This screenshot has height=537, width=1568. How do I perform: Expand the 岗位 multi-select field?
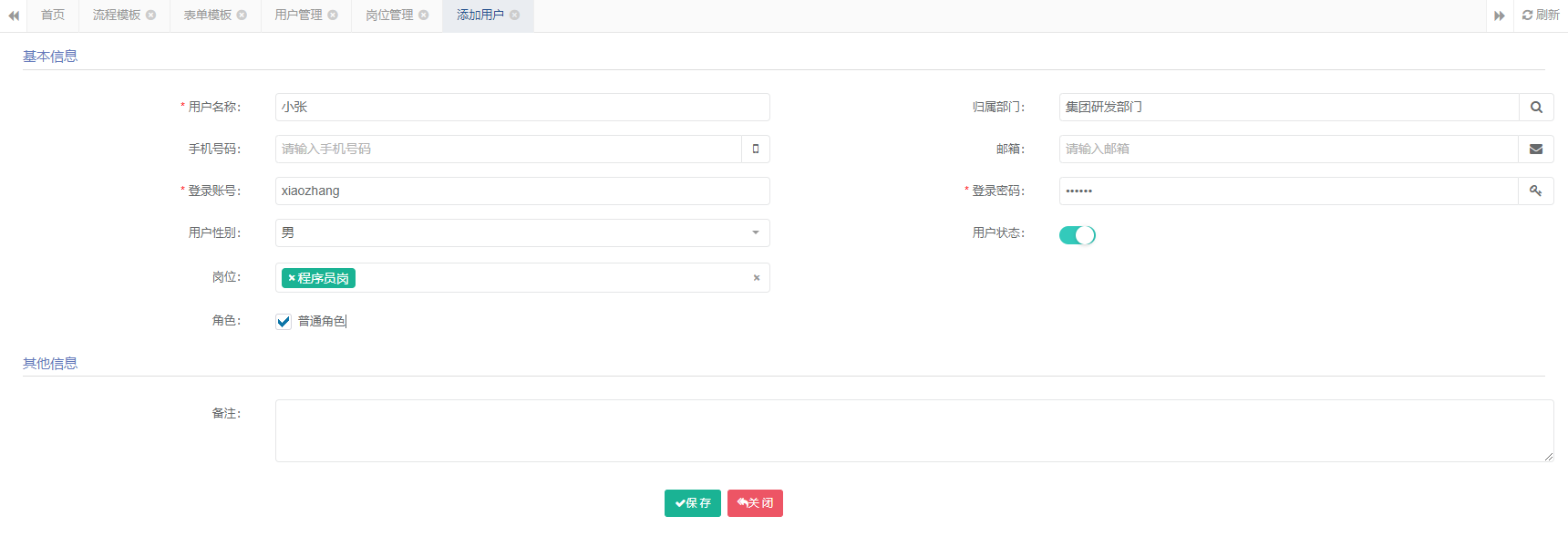[547, 278]
